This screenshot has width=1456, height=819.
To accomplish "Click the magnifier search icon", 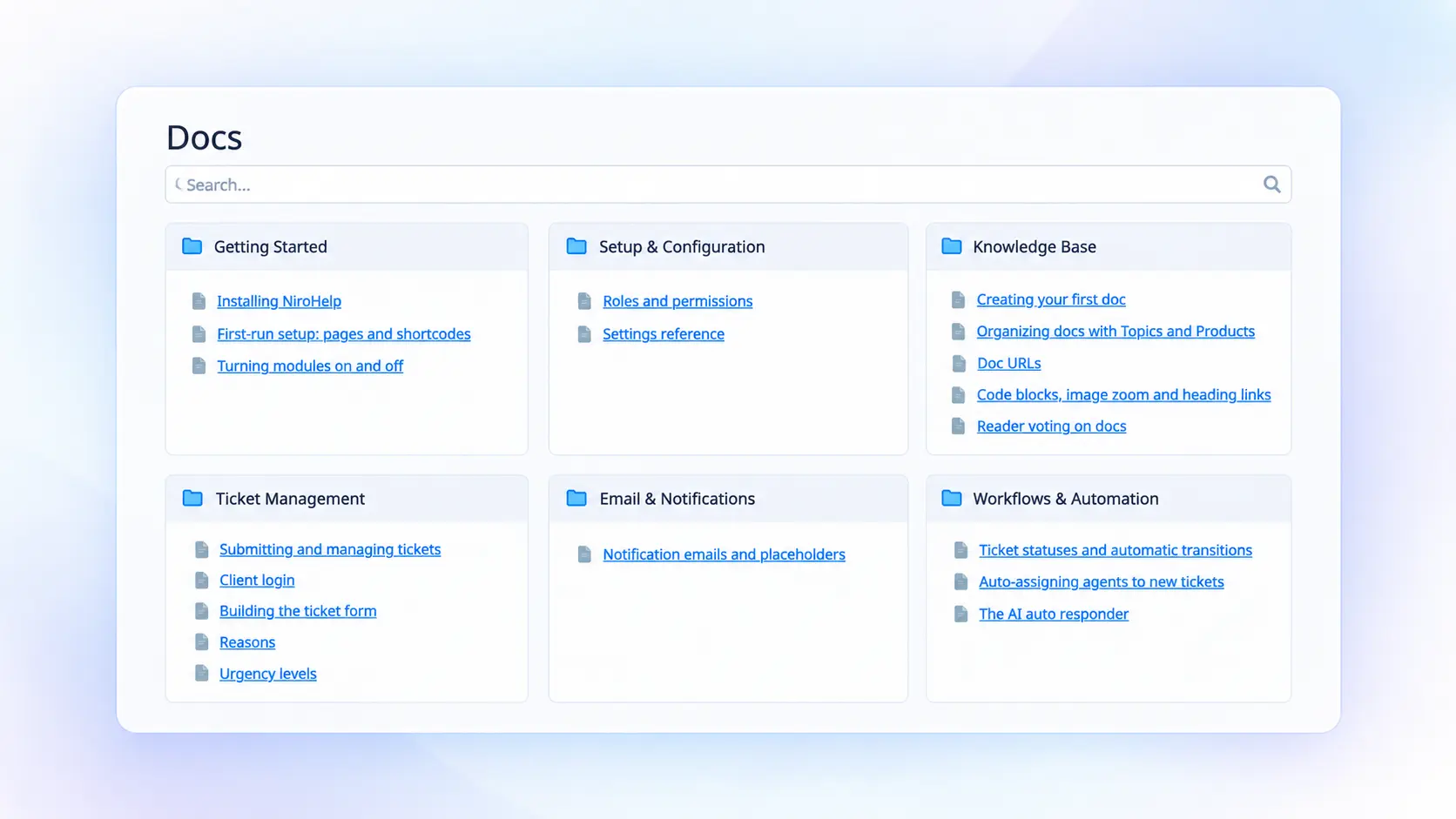I will (1271, 185).
